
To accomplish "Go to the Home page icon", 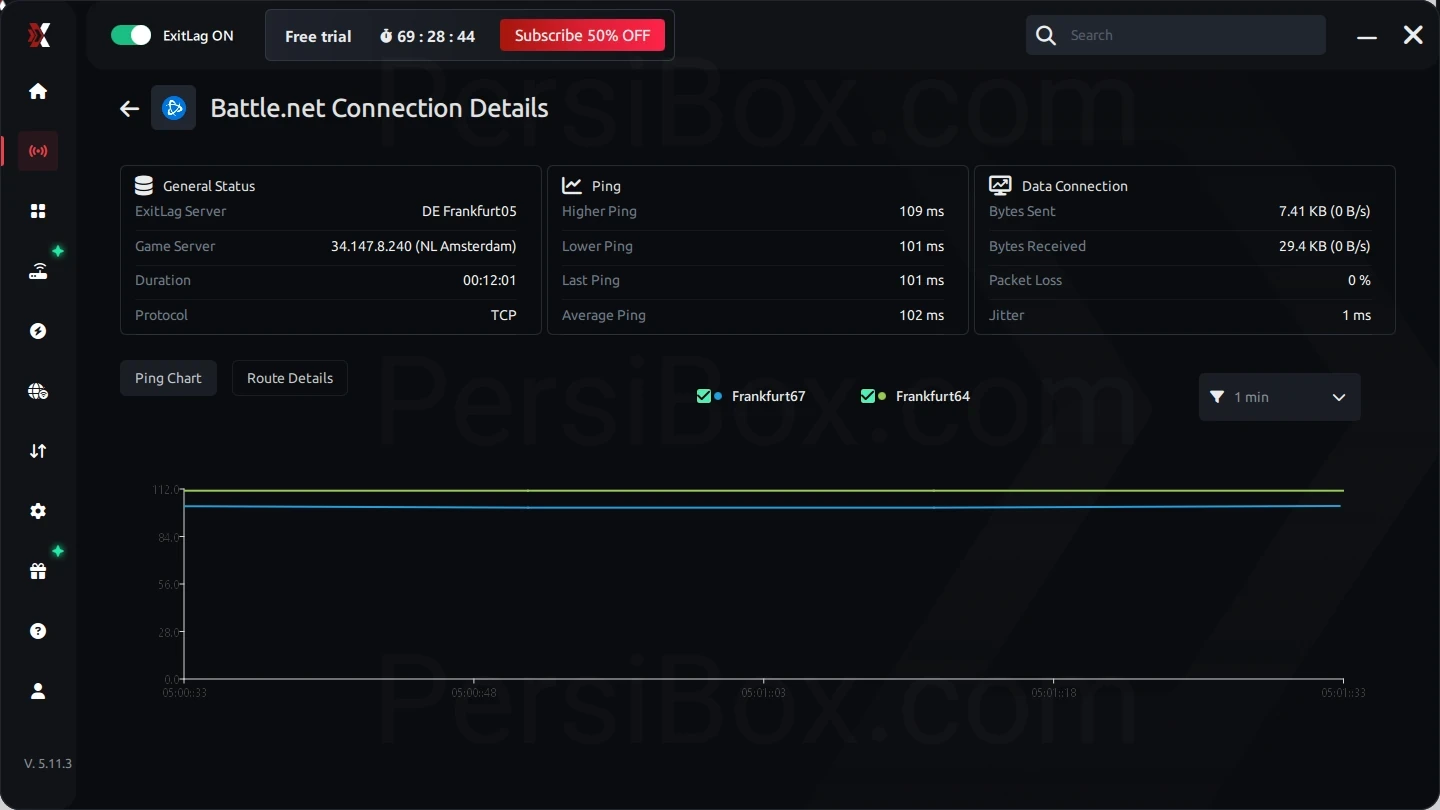I will click(x=38, y=91).
